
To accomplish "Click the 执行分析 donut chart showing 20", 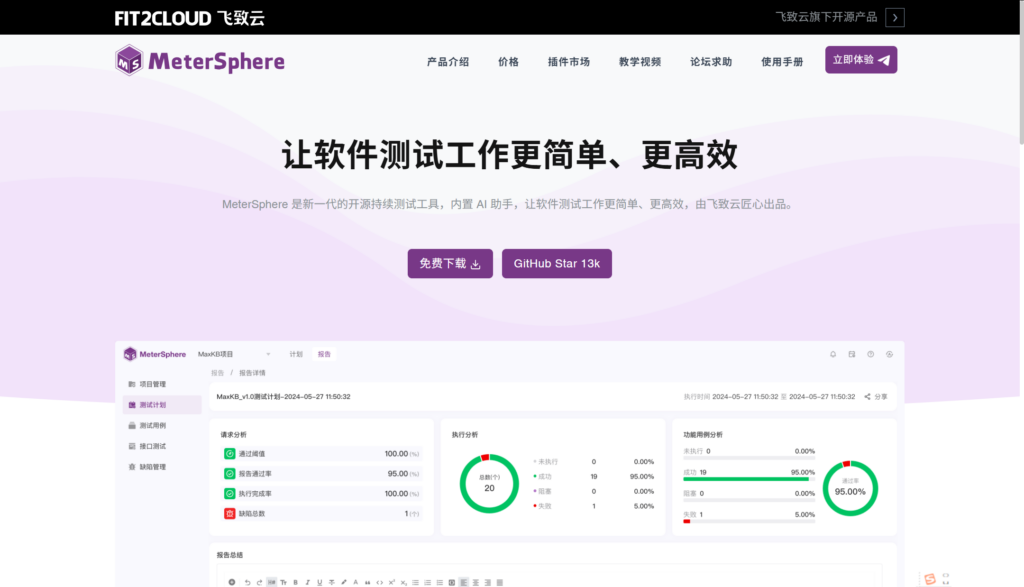I will click(x=489, y=483).
